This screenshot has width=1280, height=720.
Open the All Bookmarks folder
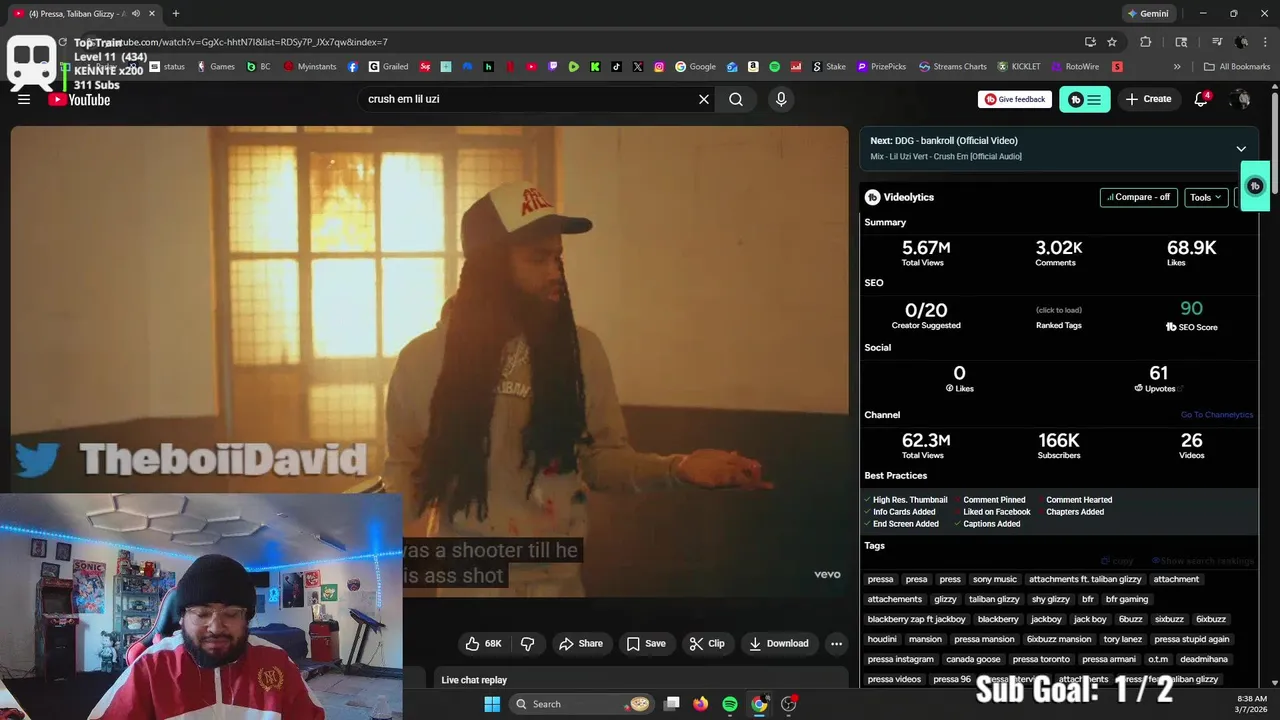click(x=1237, y=67)
